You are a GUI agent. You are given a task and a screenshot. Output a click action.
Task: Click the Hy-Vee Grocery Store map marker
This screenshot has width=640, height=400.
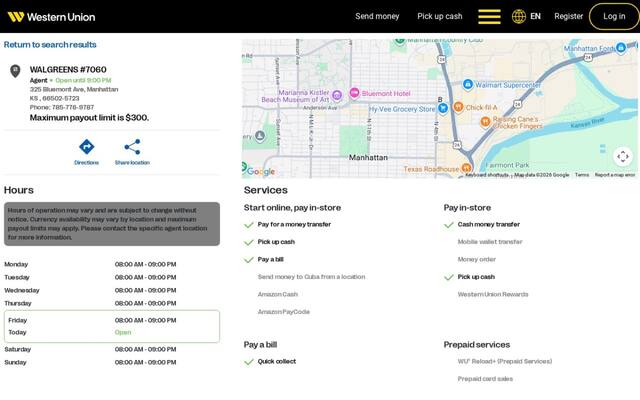(443, 108)
